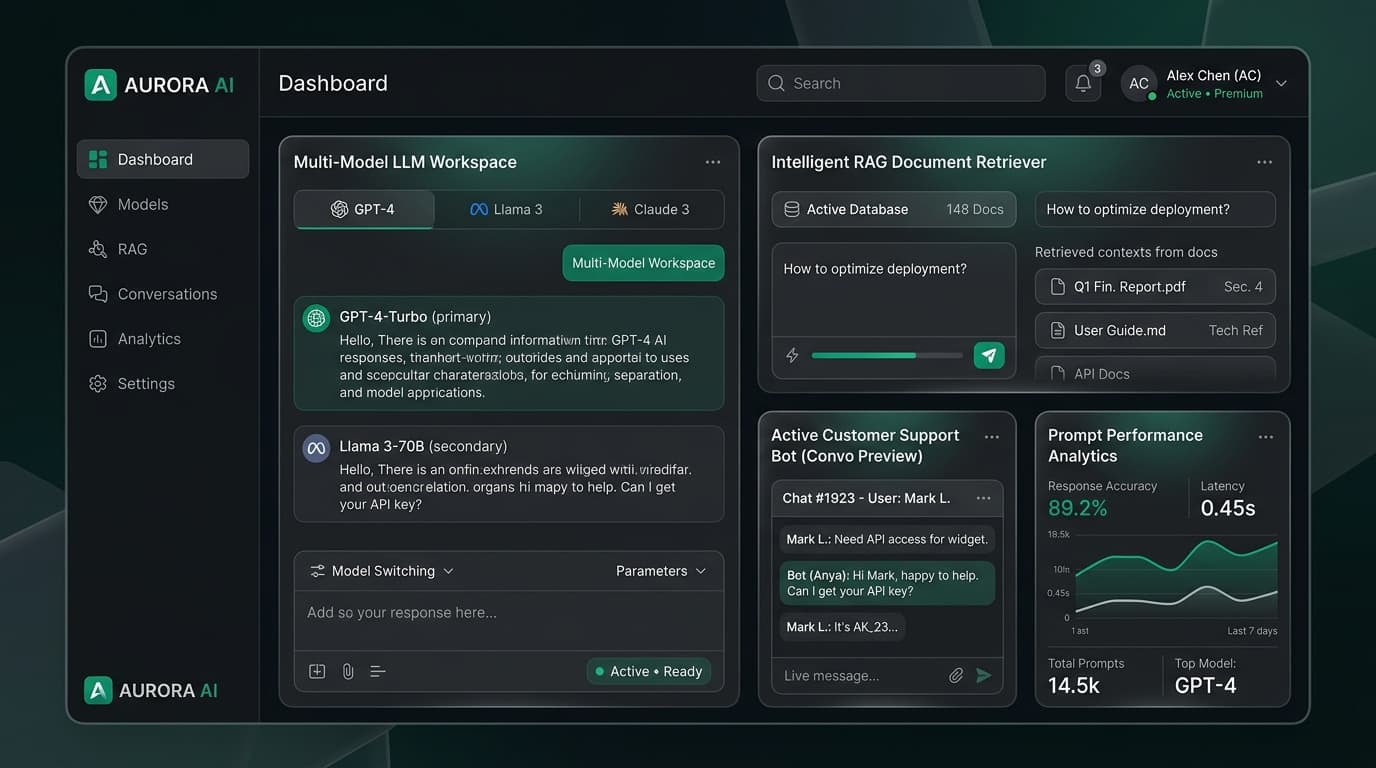The image size is (1376, 768).
Task: Open the Alex Chen account dropdown chevron
Action: pos(1281,84)
